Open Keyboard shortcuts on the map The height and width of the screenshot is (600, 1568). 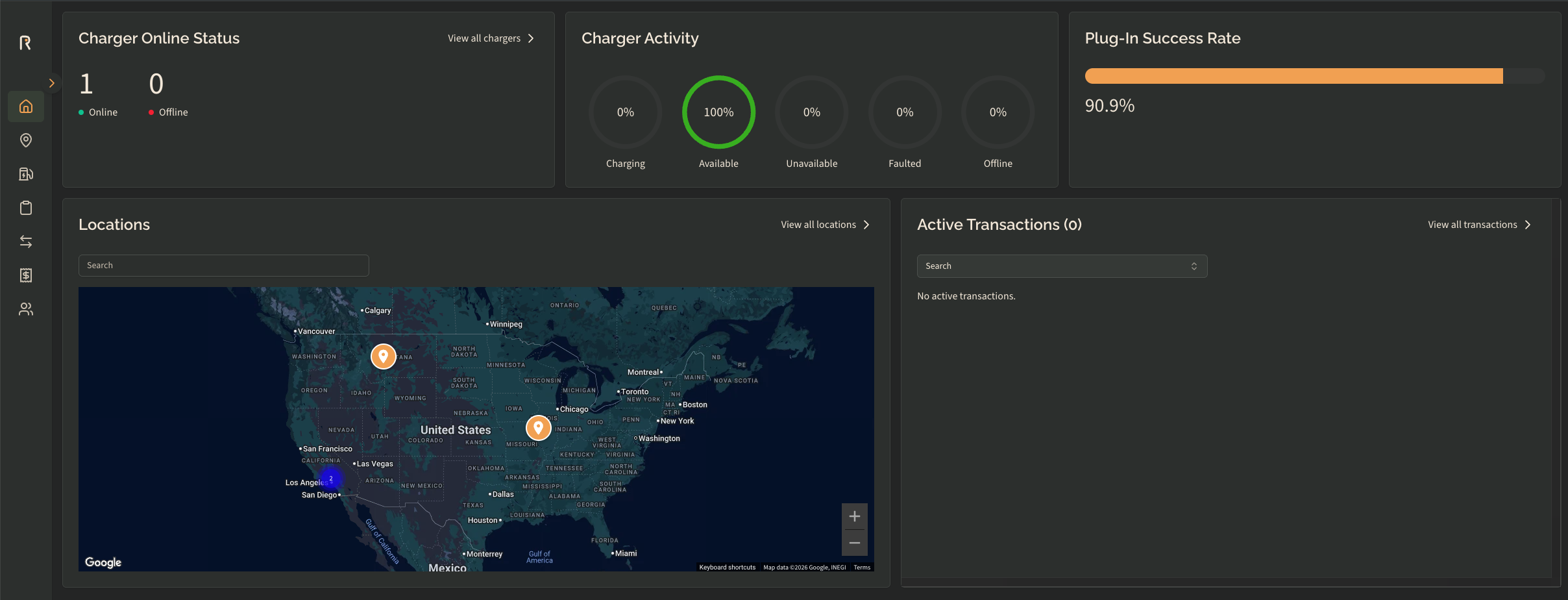(x=727, y=568)
